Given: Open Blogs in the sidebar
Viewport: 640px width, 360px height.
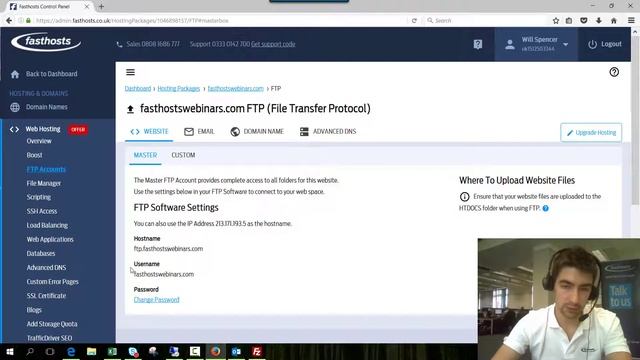Looking at the screenshot, I should pos(34,310).
